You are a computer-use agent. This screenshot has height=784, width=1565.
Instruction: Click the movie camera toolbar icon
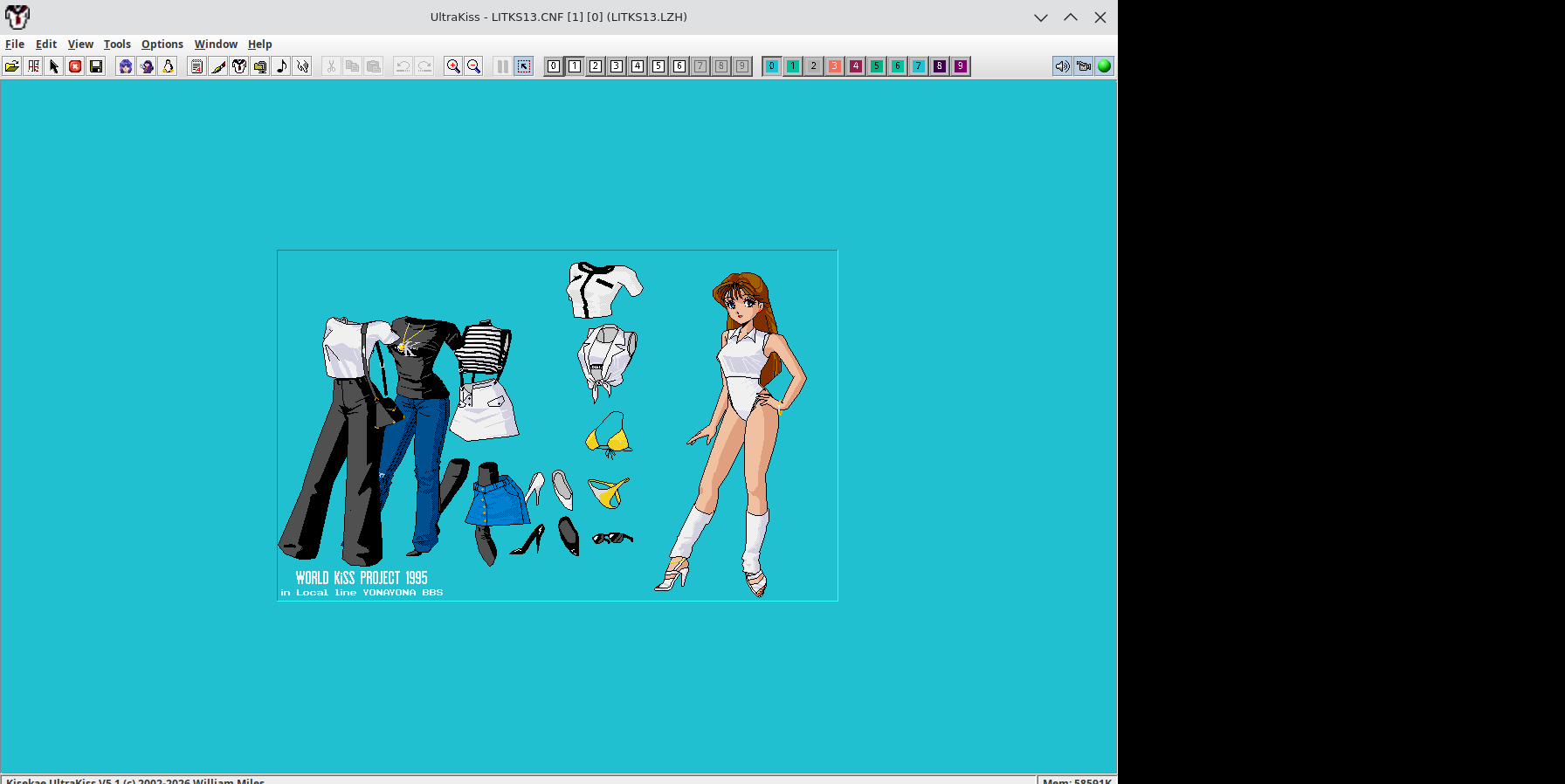(x=1084, y=66)
